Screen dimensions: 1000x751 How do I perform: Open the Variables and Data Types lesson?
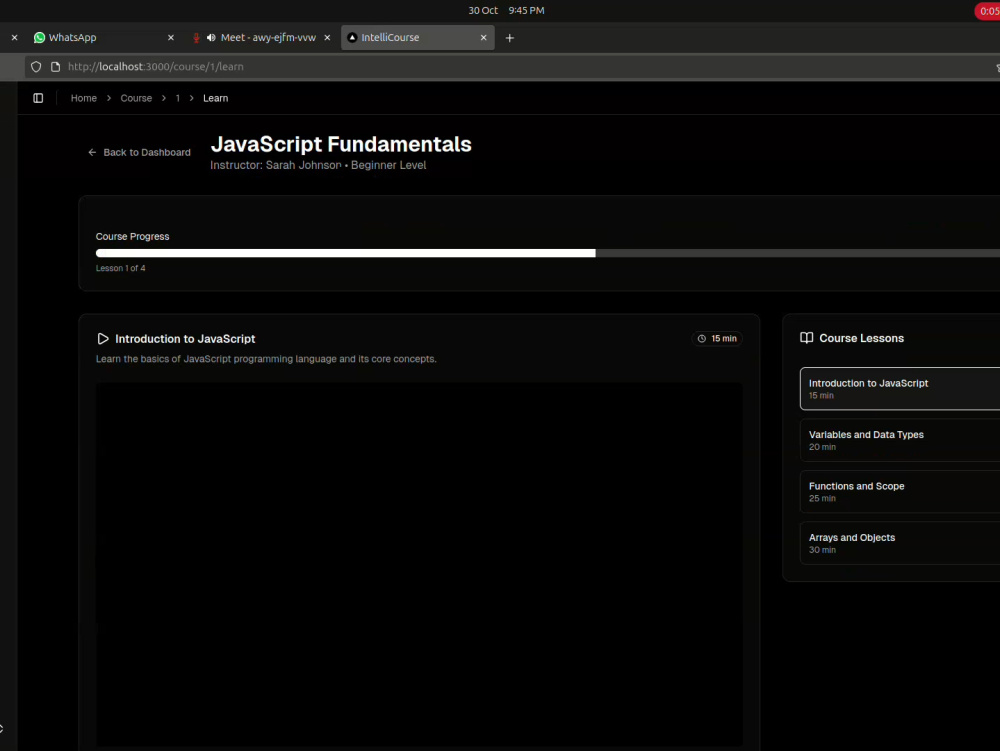click(900, 440)
